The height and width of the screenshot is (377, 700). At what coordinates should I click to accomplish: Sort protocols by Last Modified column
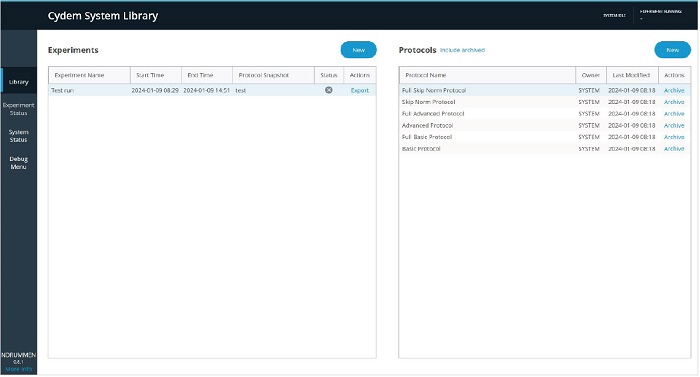click(631, 75)
